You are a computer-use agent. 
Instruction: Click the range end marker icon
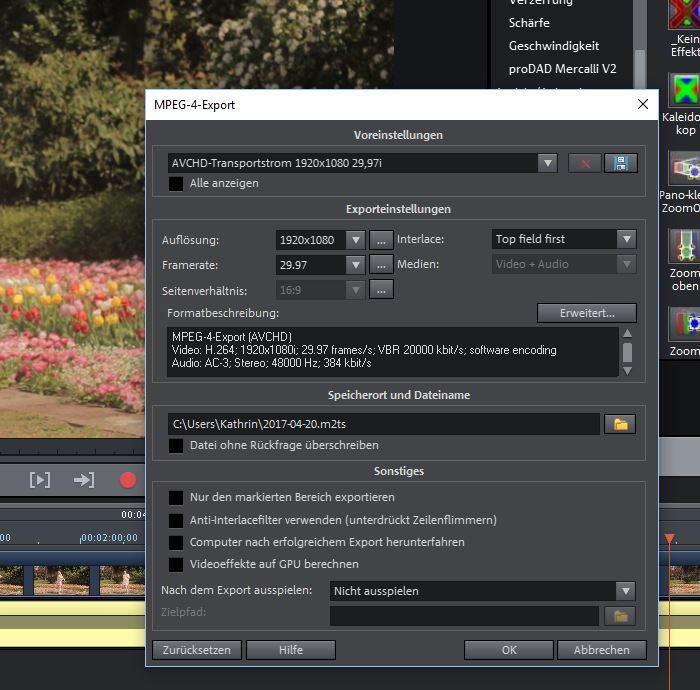[x=84, y=480]
